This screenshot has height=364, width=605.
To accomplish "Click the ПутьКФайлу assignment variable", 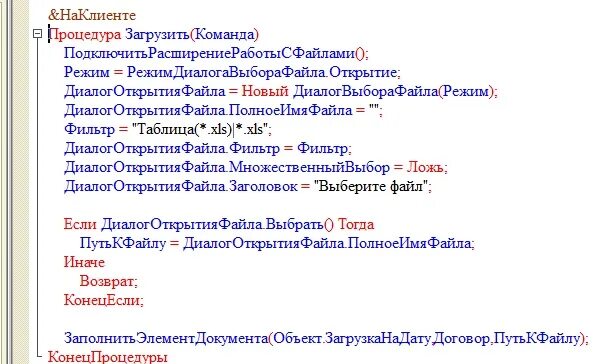I will 123,243.
